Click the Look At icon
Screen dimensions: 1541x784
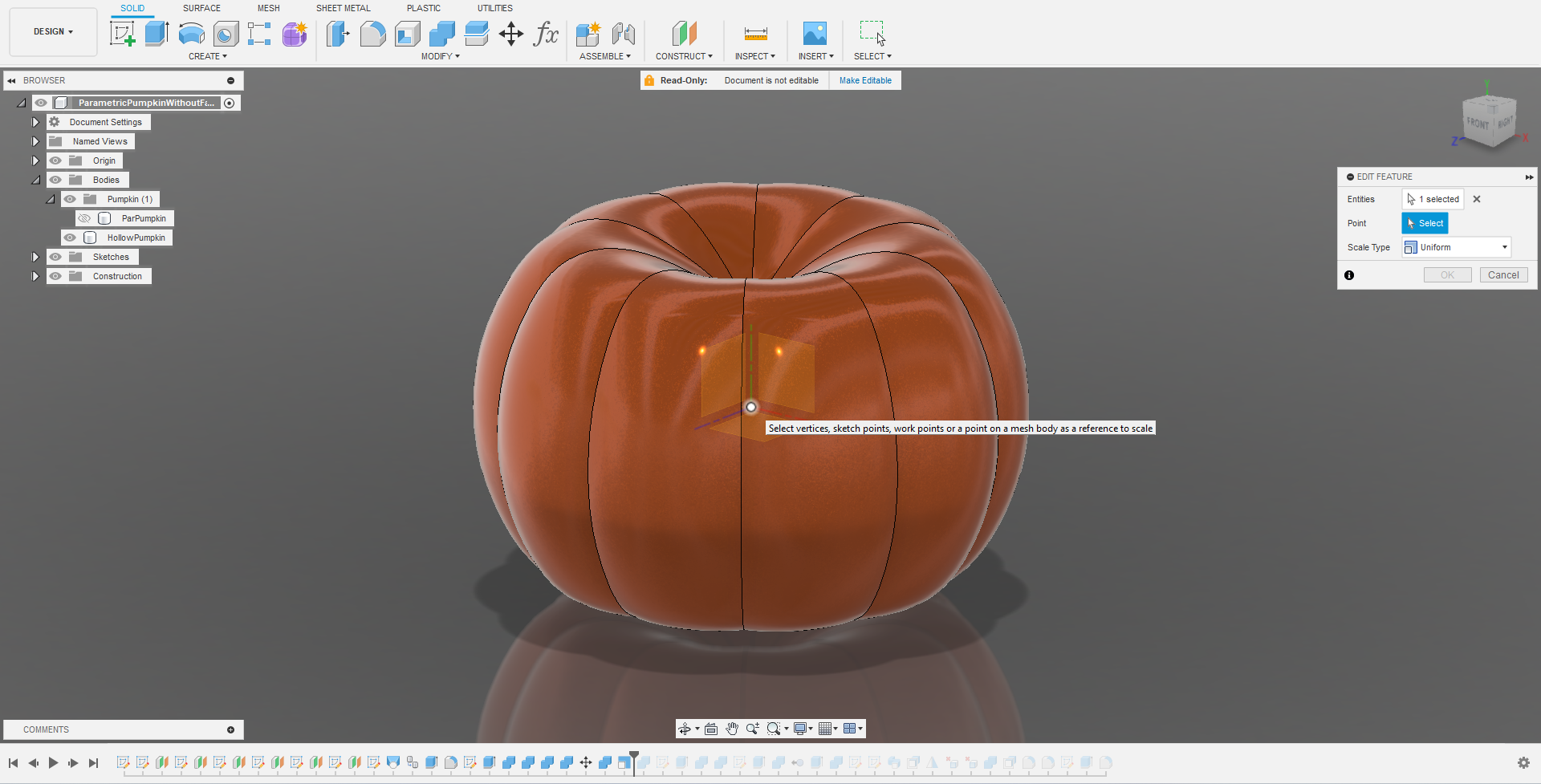pyautogui.click(x=711, y=729)
